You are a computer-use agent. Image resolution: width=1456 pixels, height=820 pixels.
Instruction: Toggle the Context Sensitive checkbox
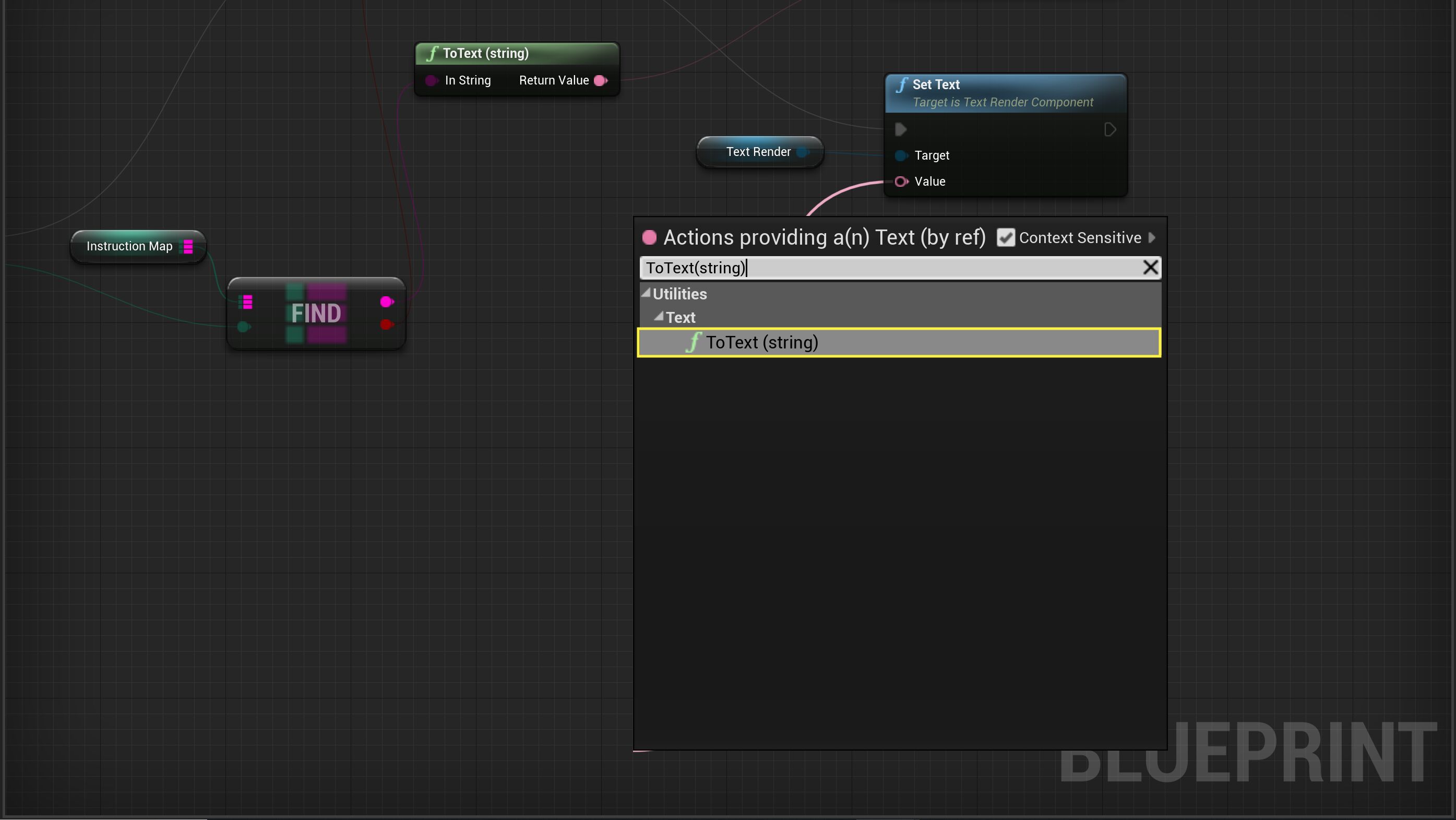point(1006,237)
